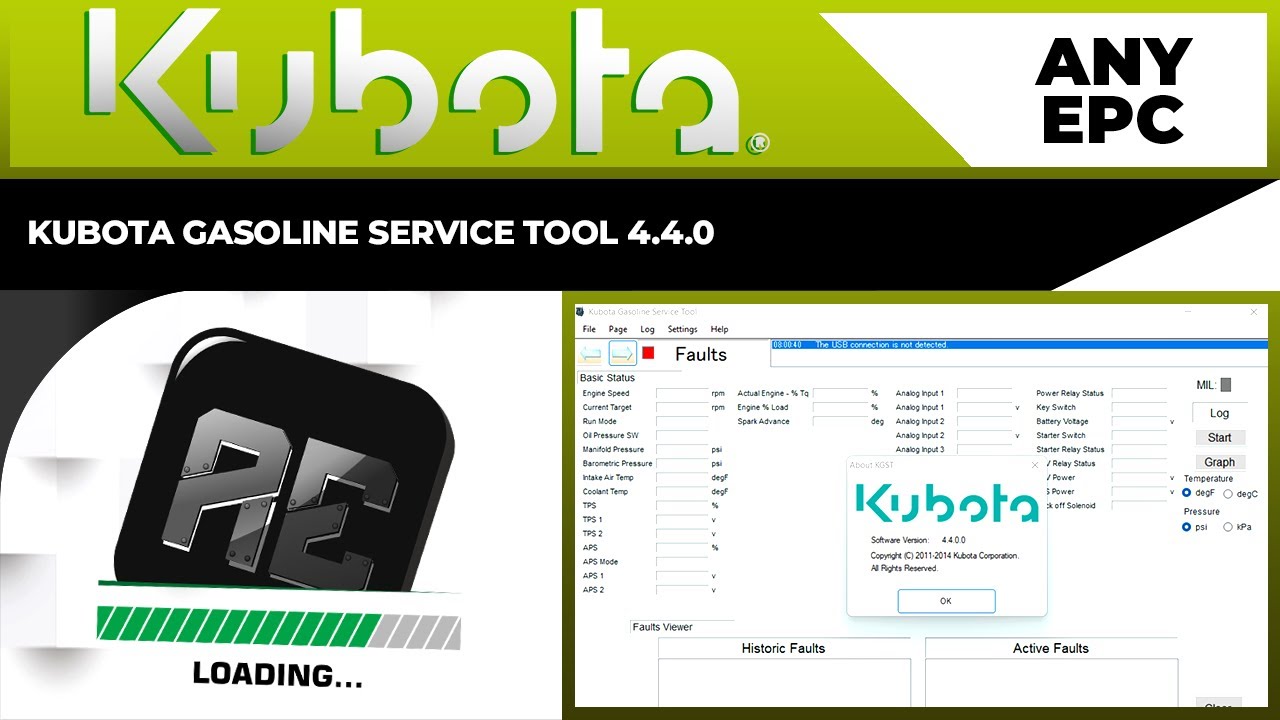Click the Battery Voltage value field

tap(1139, 422)
